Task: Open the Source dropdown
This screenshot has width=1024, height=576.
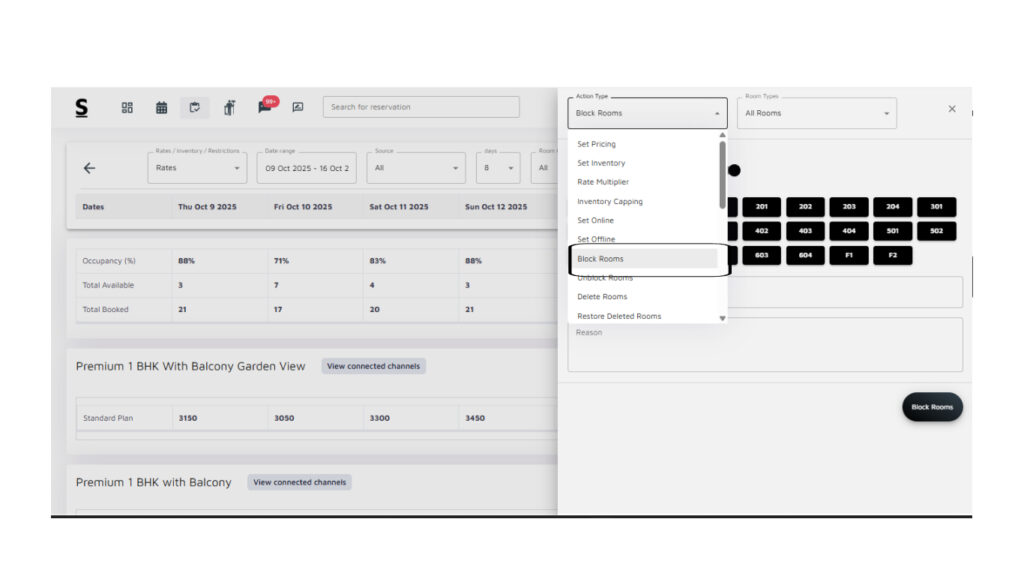Action: click(x=415, y=168)
